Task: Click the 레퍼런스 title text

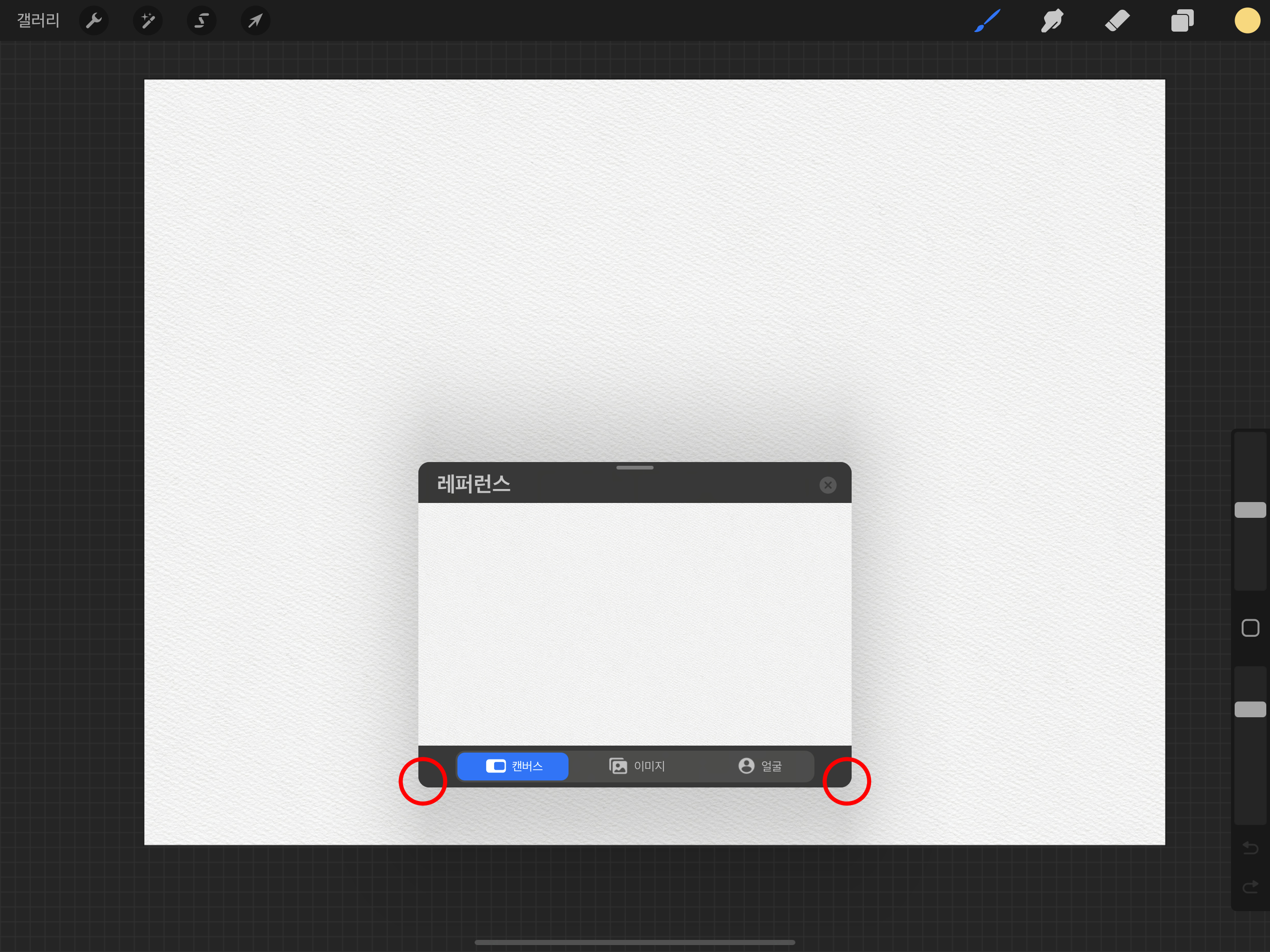Action: (474, 484)
